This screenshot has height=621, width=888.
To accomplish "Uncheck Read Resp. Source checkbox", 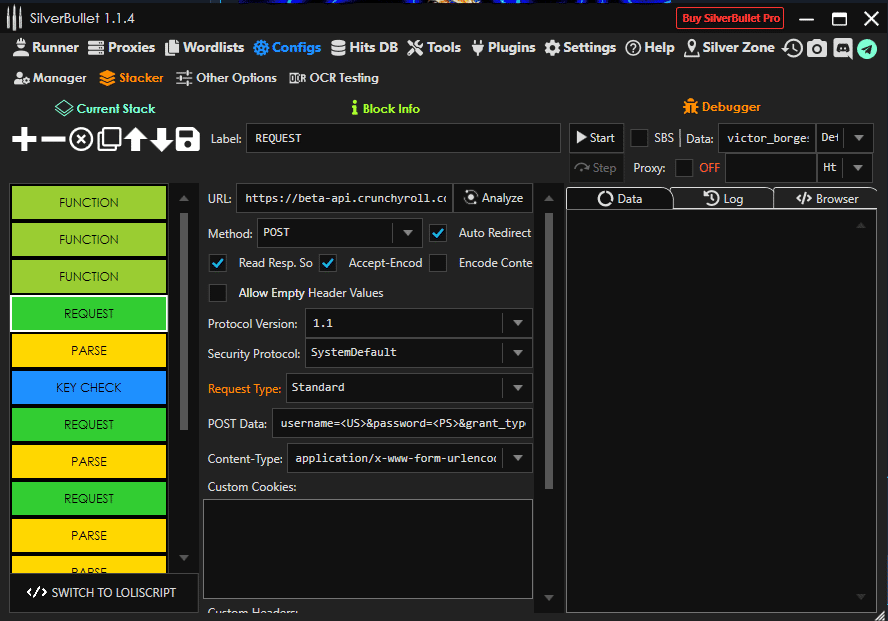I will (217, 263).
